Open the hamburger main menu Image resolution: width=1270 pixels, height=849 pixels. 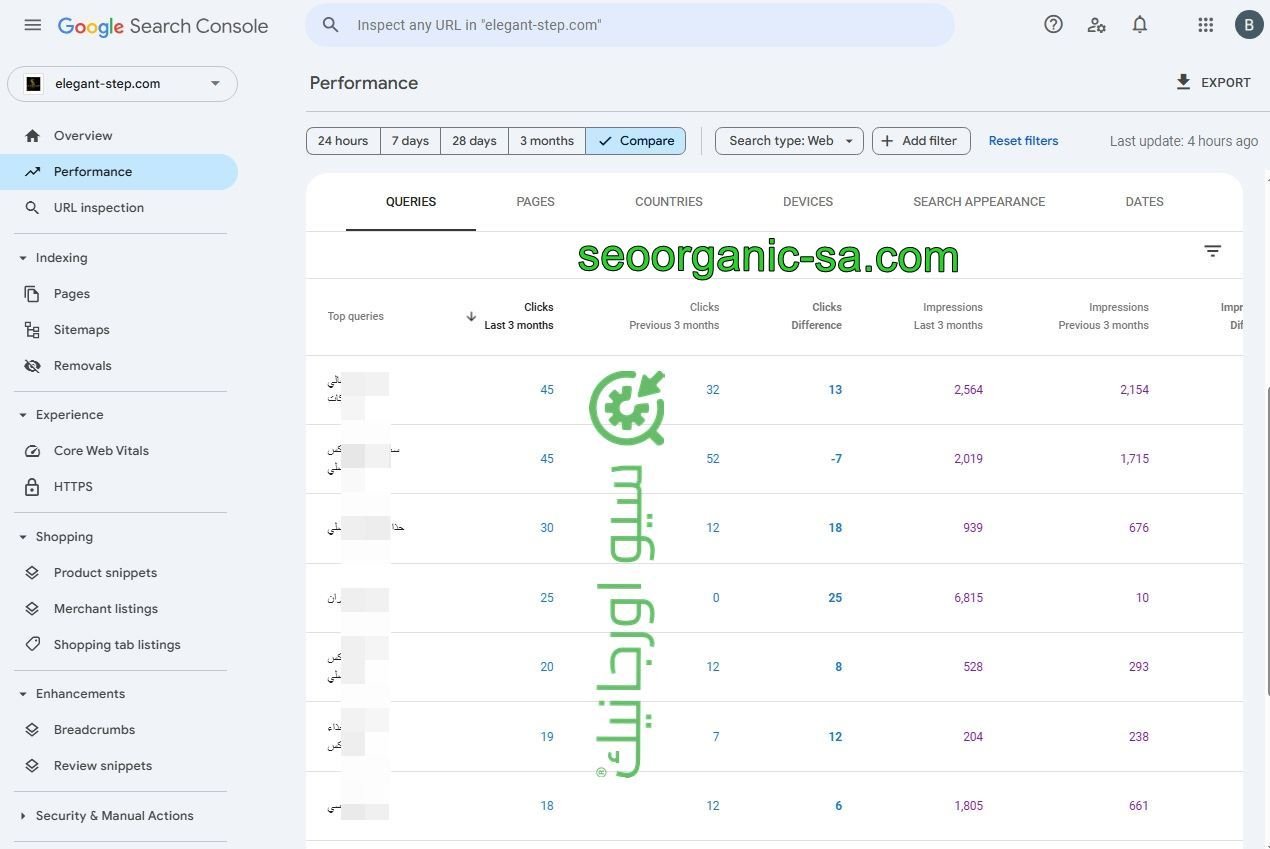(33, 25)
